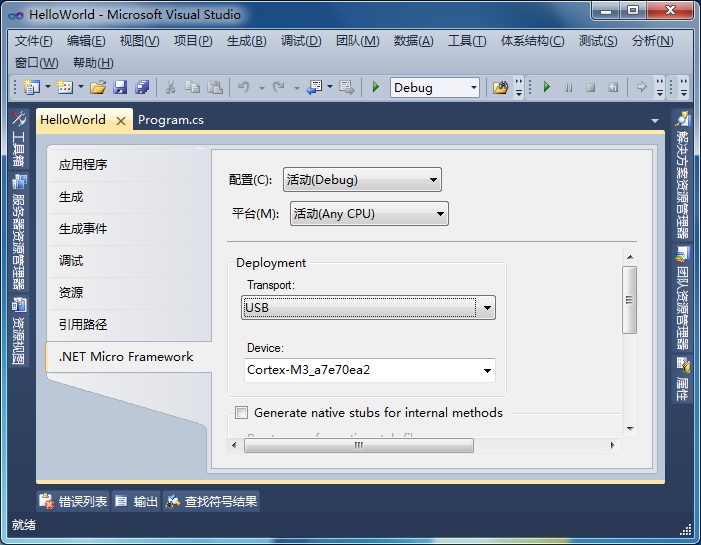Click the Show Next Statement arrow icon

pyautogui.click(x=642, y=87)
